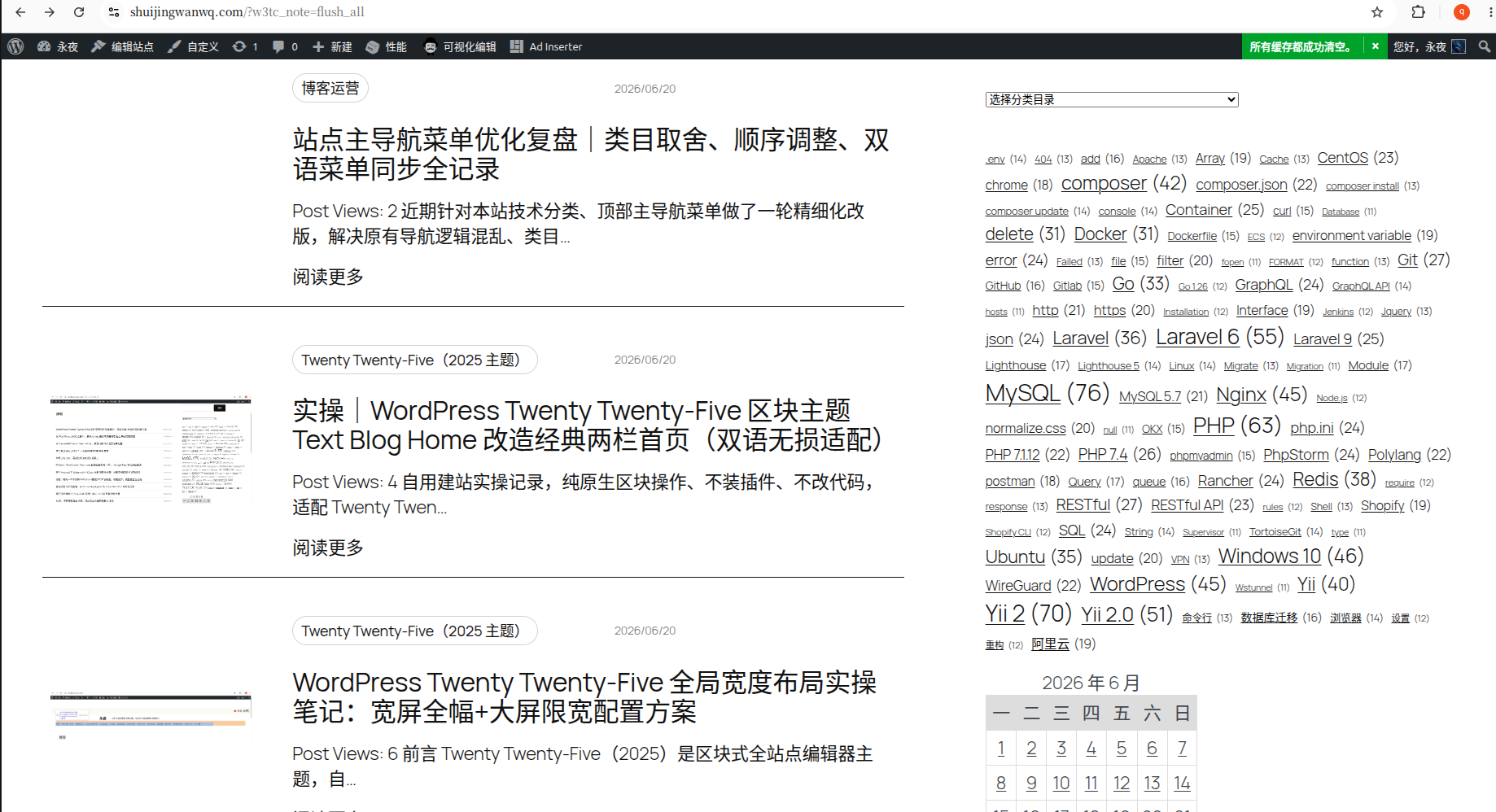Image resolution: width=1496 pixels, height=812 pixels.
Task: Open the CentOS (23) tag
Action: tap(1343, 158)
